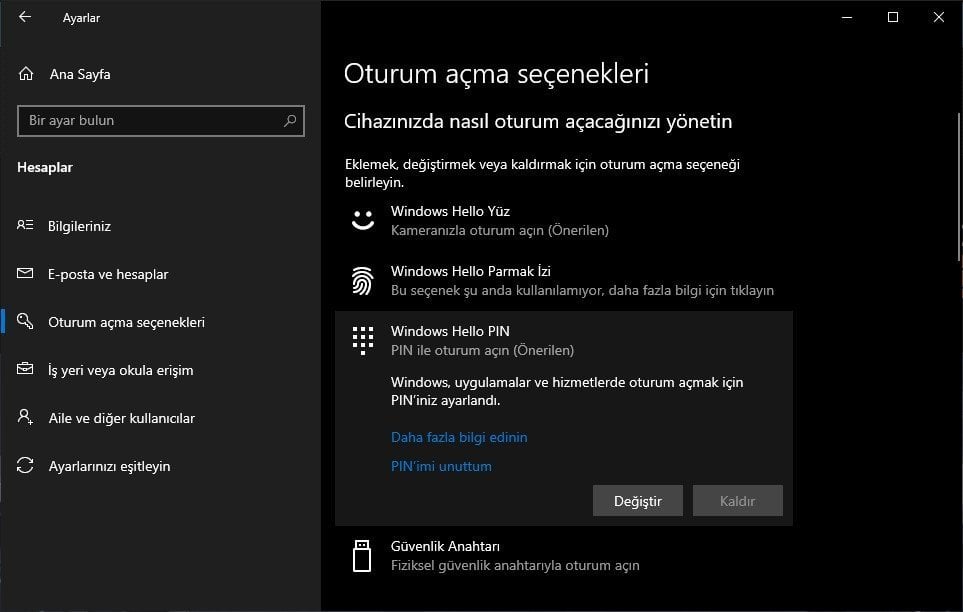Image resolution: width=963 pixels, height=612 pixels.
Task: Click the key icon for Oturum açma seçenekleri
Action: [x=25, y=321]
